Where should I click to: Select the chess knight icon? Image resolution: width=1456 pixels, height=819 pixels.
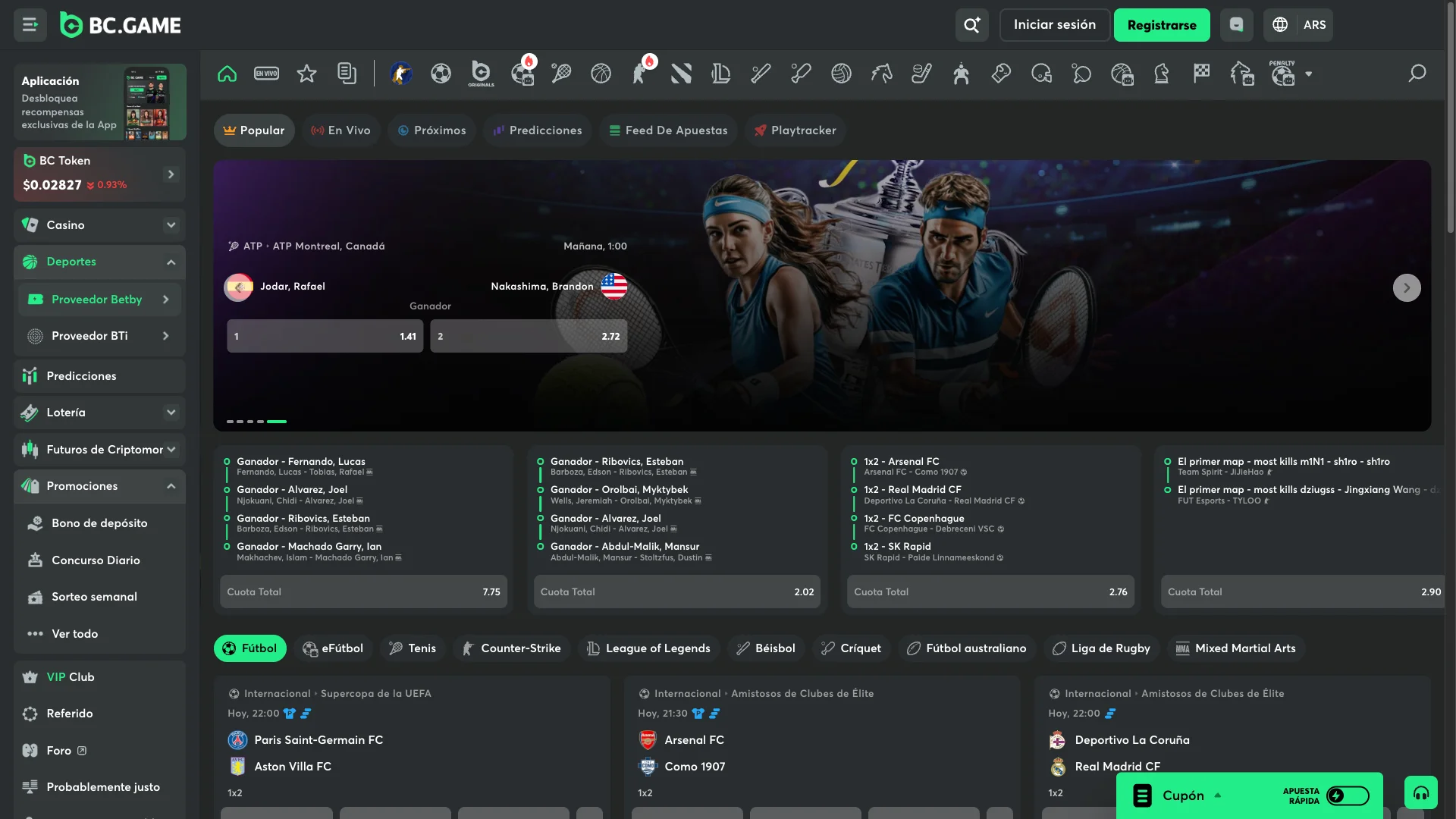pyautogui.click(x=1161, y=74)
